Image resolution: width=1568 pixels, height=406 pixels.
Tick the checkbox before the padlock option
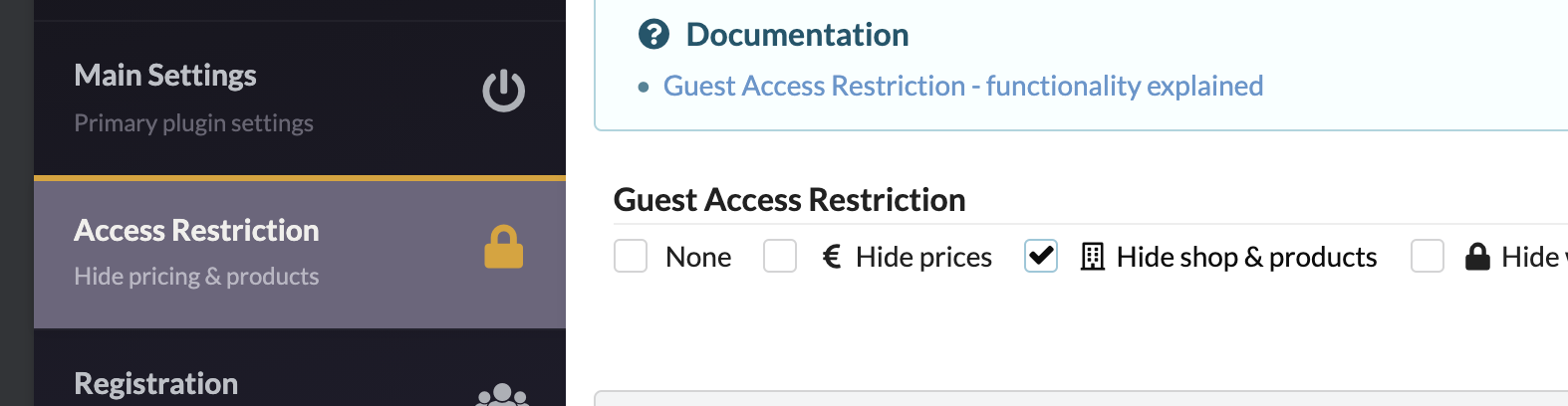tap(1428, 256)
